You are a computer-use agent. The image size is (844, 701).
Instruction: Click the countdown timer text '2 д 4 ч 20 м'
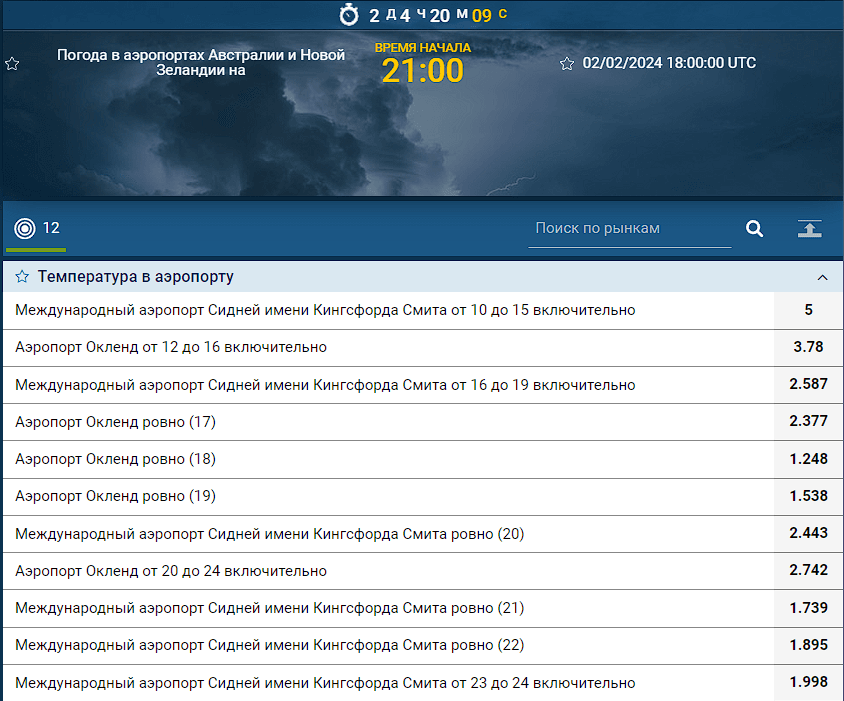tap(418, 15)
